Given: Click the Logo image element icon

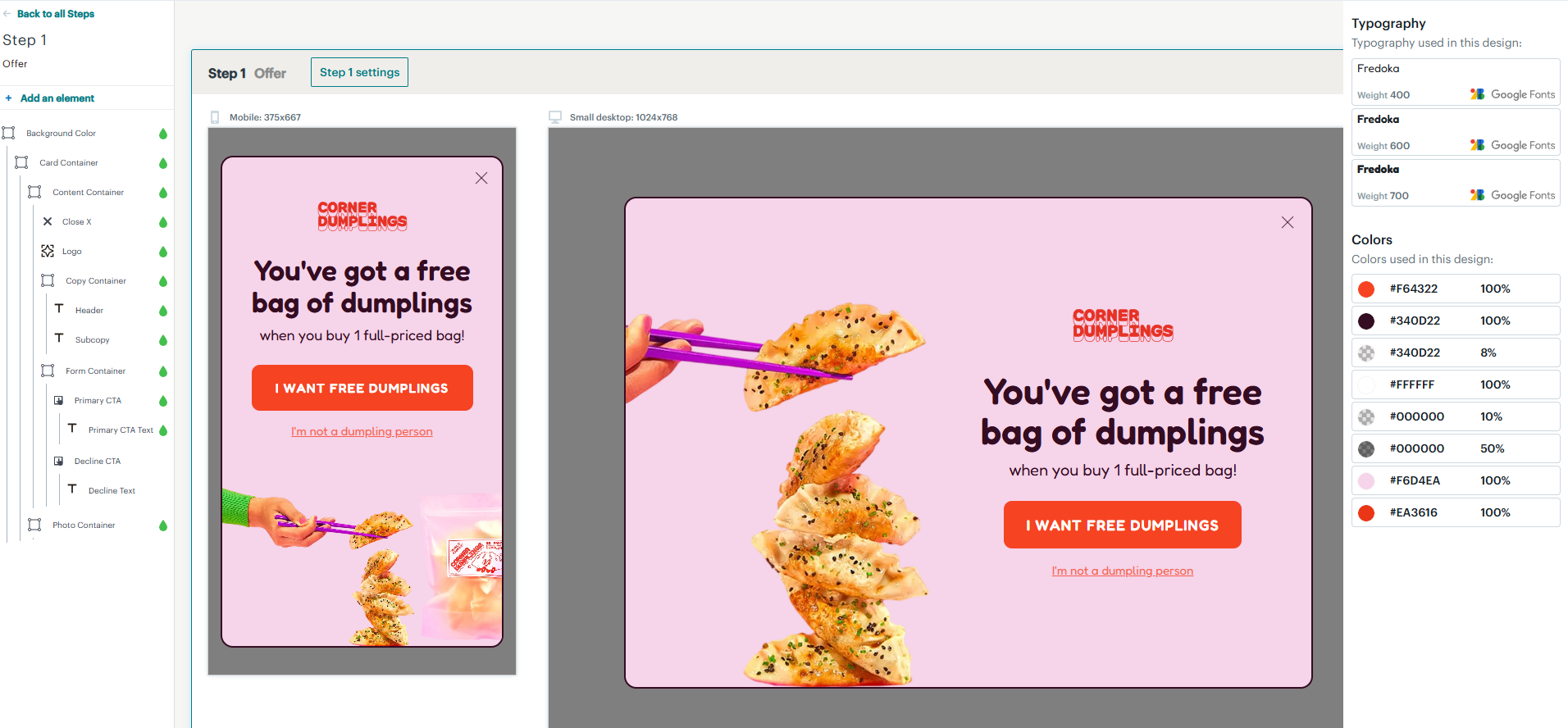Looking at the screenshot, I should click(48, 251).
